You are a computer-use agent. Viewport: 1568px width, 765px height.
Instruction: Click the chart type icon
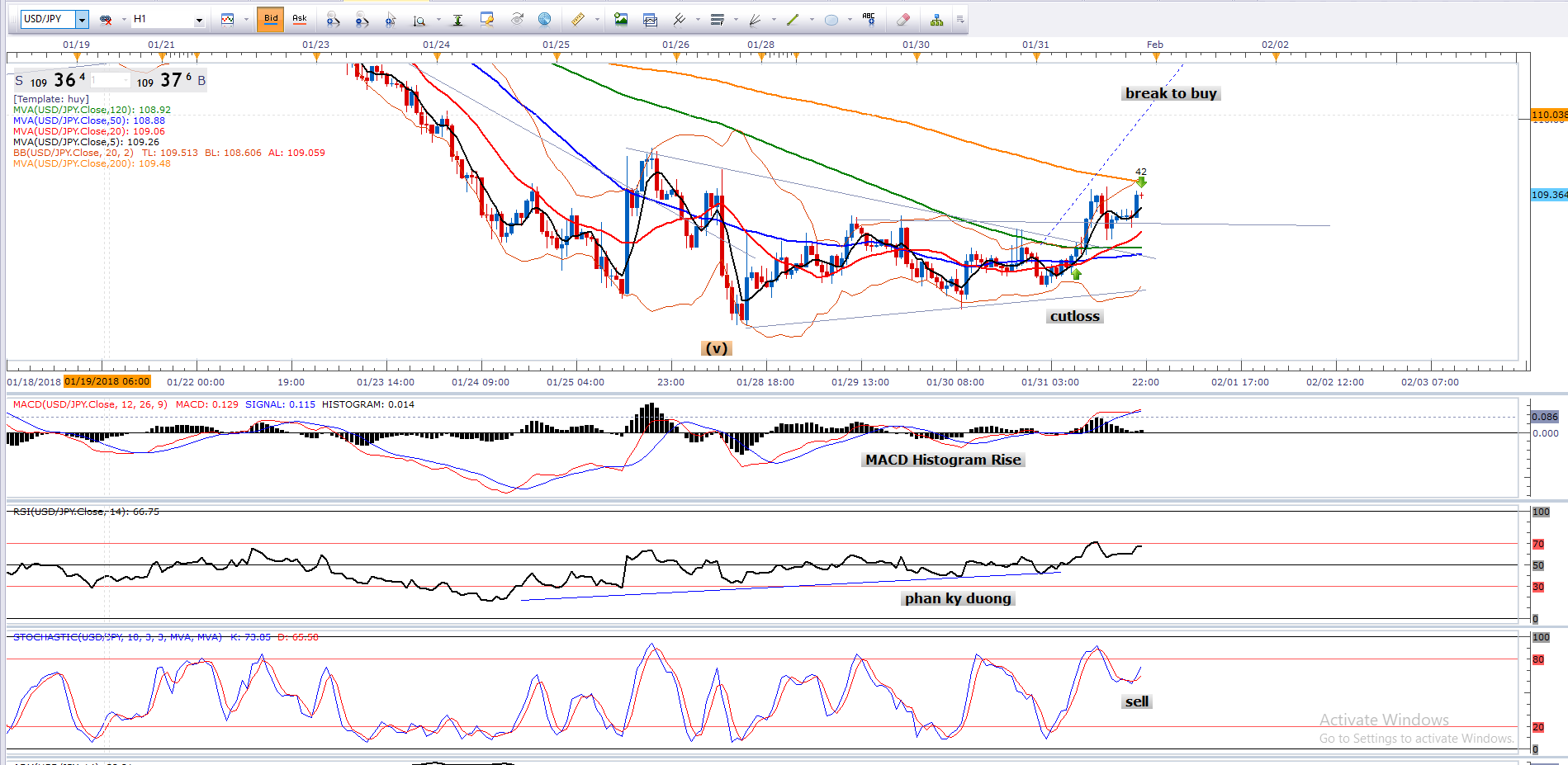pos(228,19)
